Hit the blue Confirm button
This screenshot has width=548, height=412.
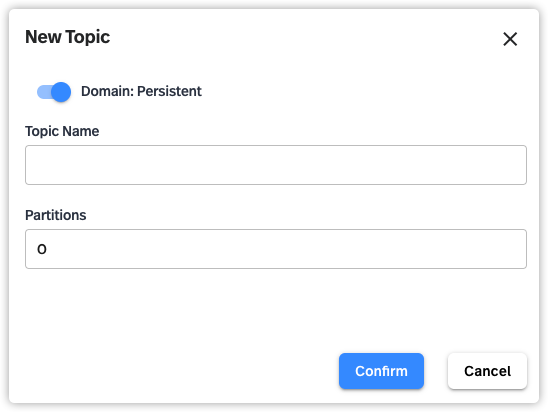(x=381, y=371)
